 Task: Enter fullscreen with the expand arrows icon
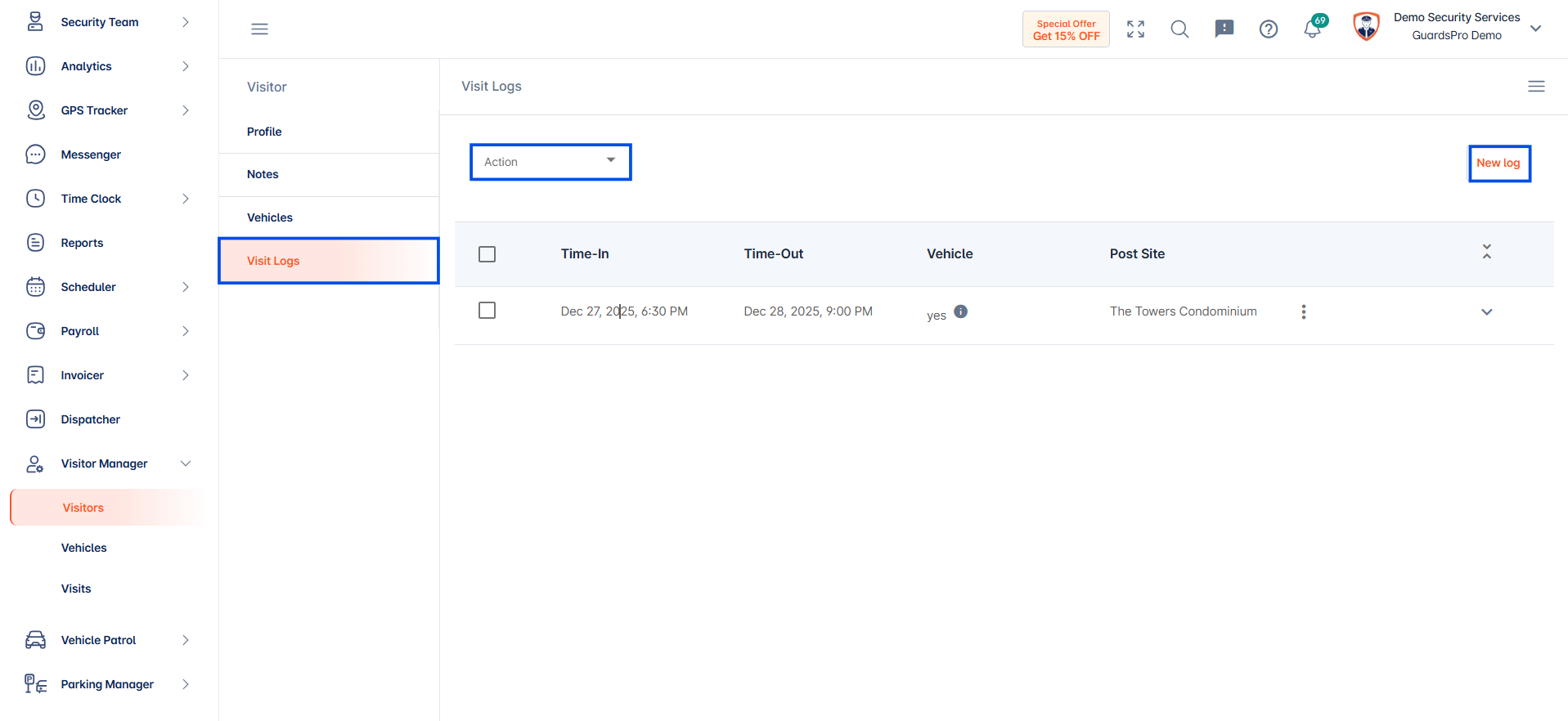point(1135,29)
